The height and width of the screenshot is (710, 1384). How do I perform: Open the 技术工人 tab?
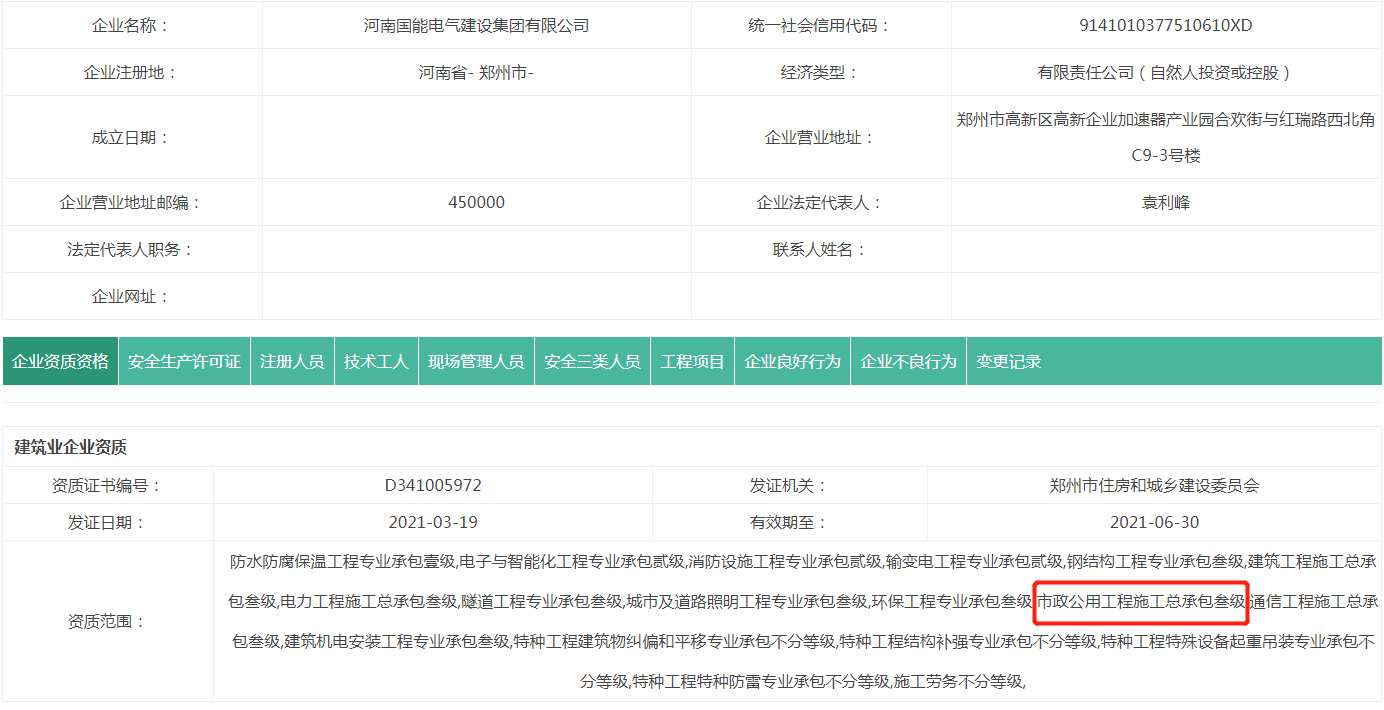(x=376, y=361)
